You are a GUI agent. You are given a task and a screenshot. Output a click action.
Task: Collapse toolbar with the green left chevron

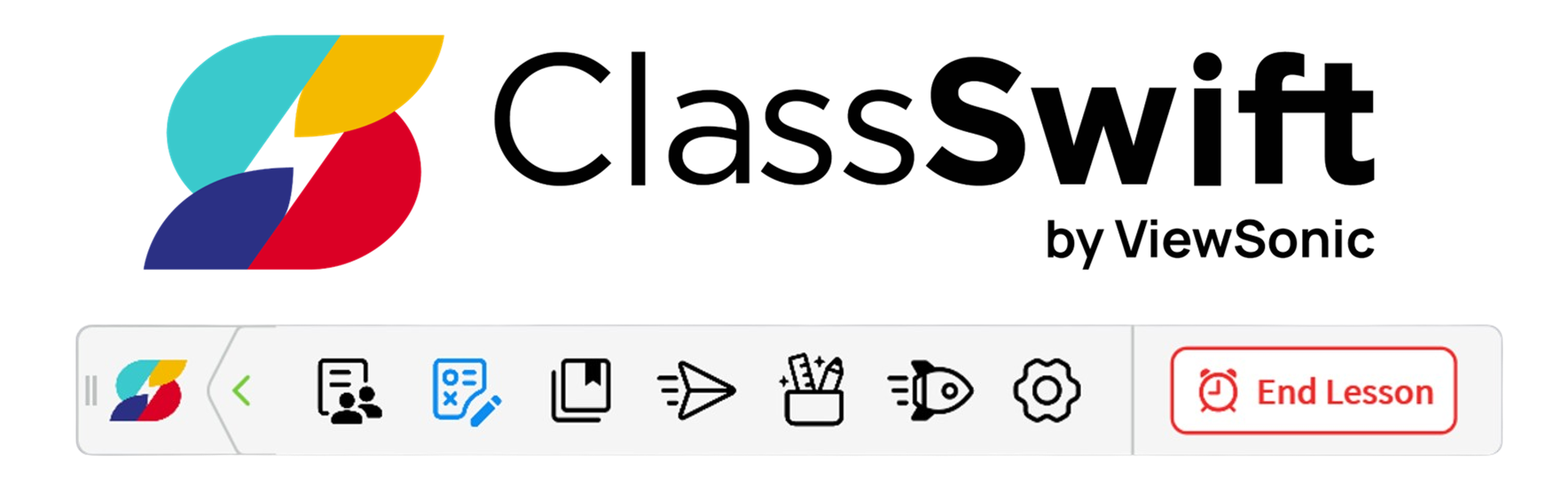[x=242, y=390]
